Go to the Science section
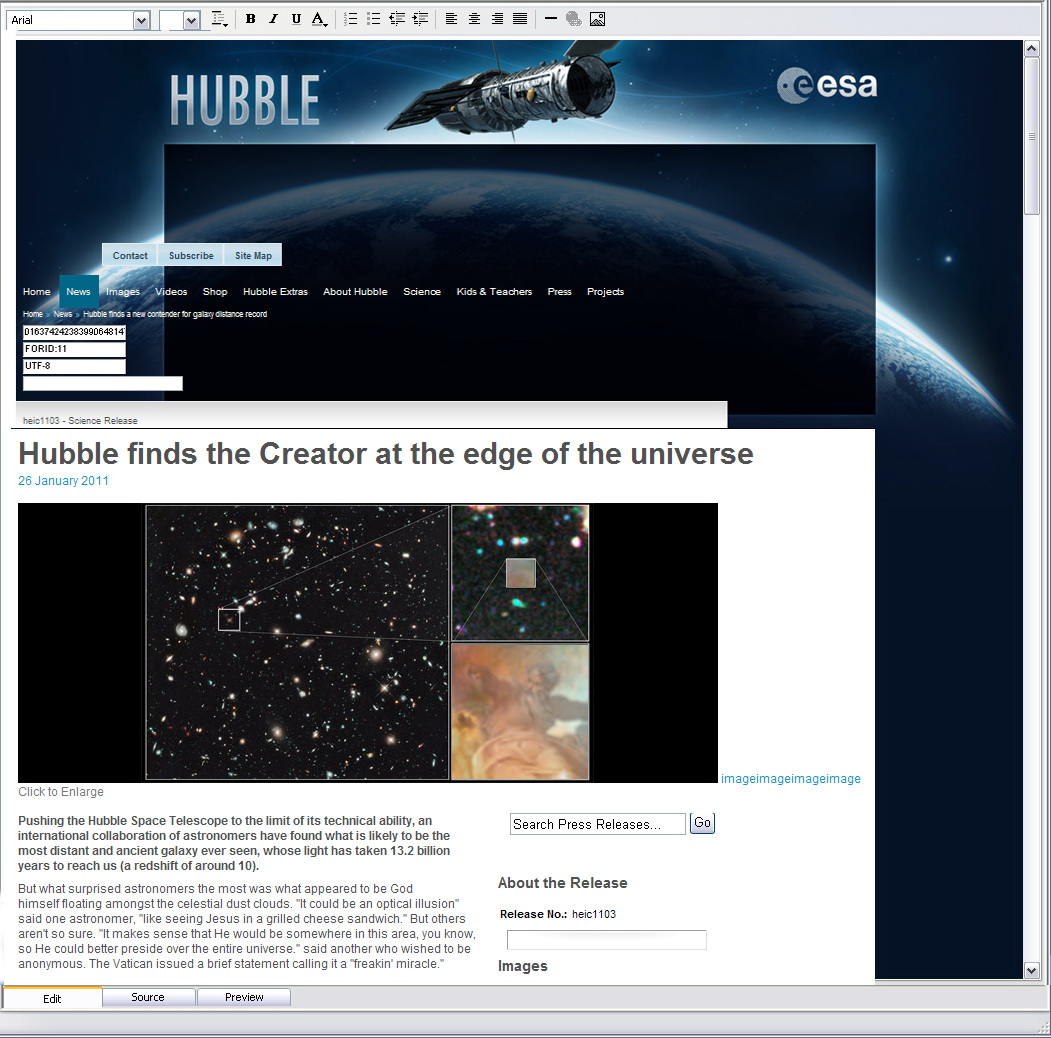Viewport: 1051px width, 1038px height. click(x=422, y=291)
